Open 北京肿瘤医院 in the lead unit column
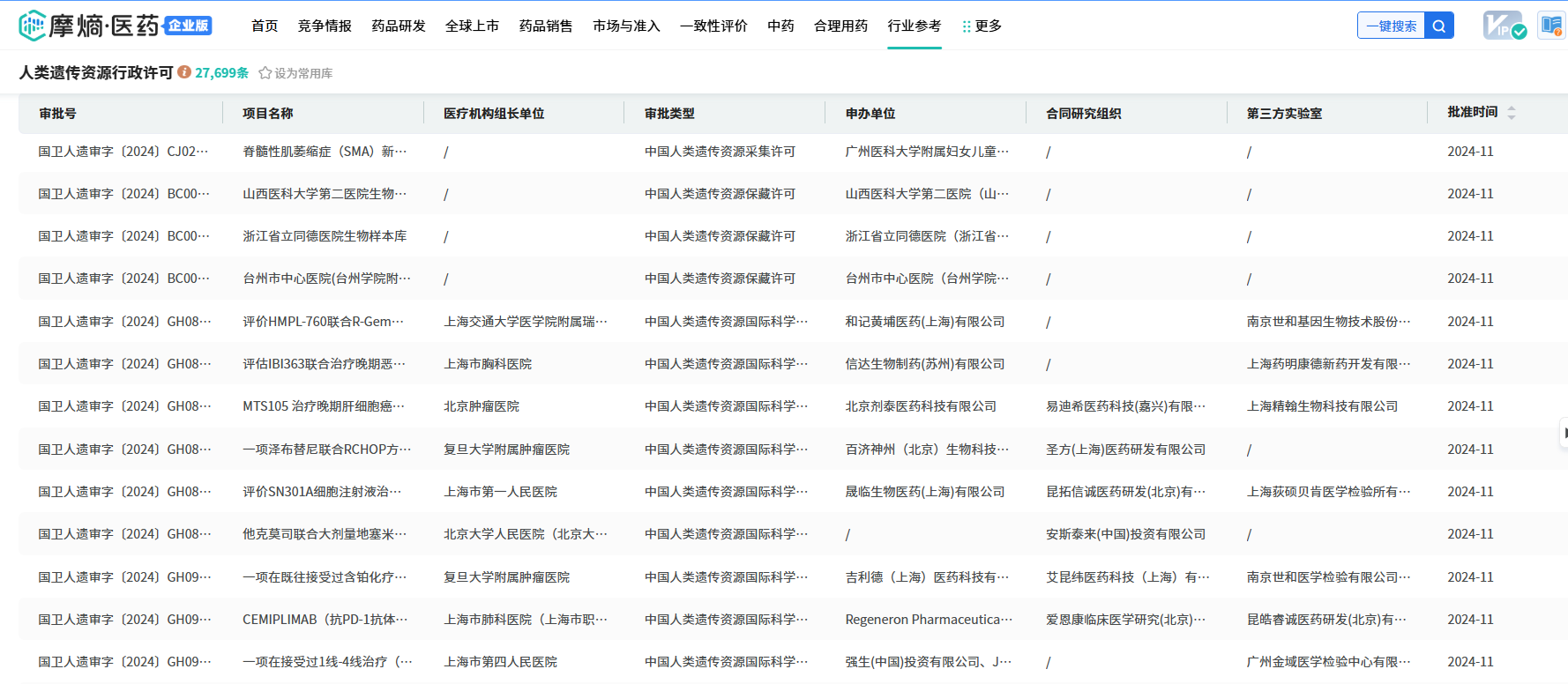 click(x=482, y=406)
